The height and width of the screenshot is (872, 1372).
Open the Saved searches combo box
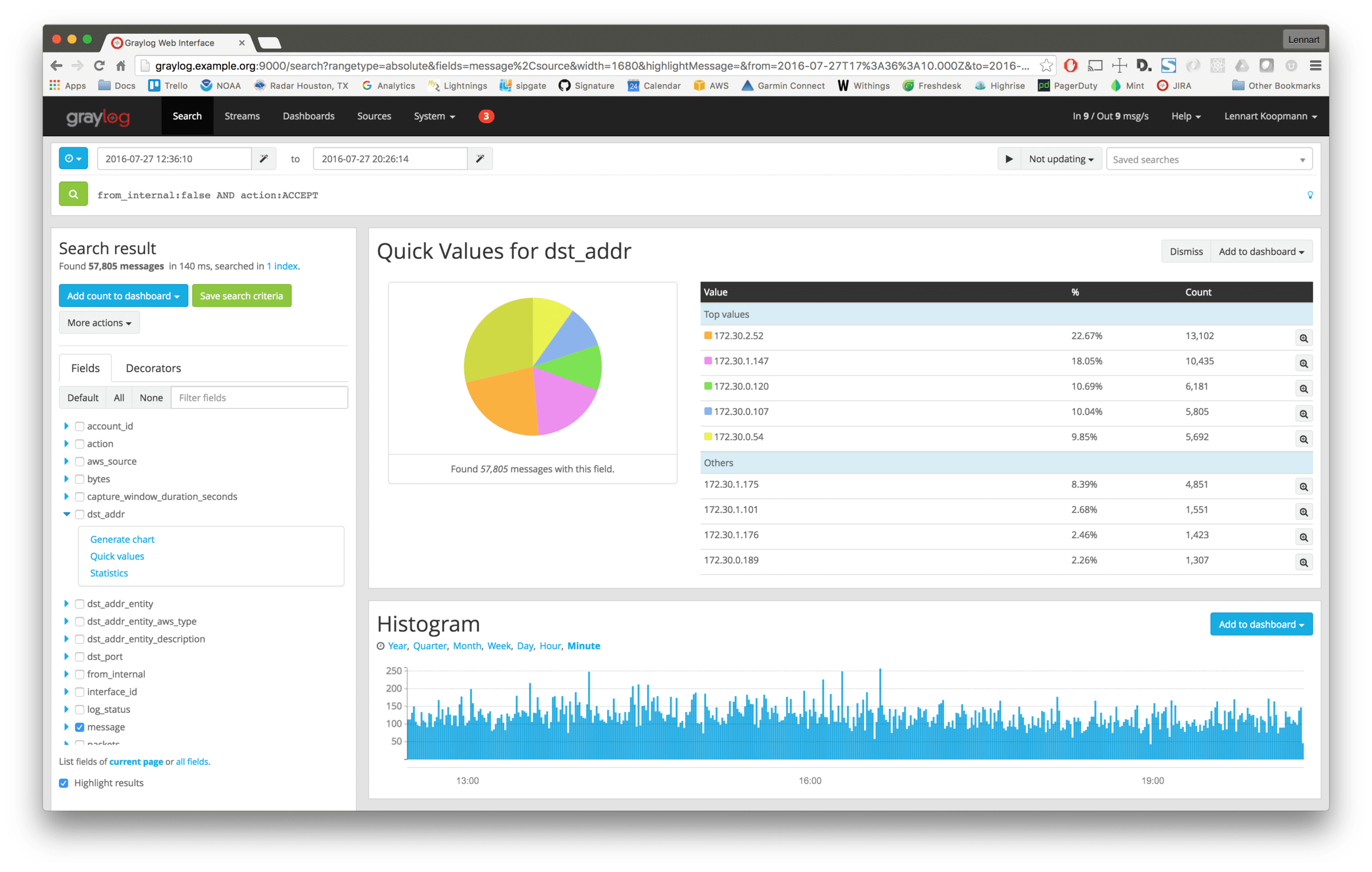(1209, 159)
